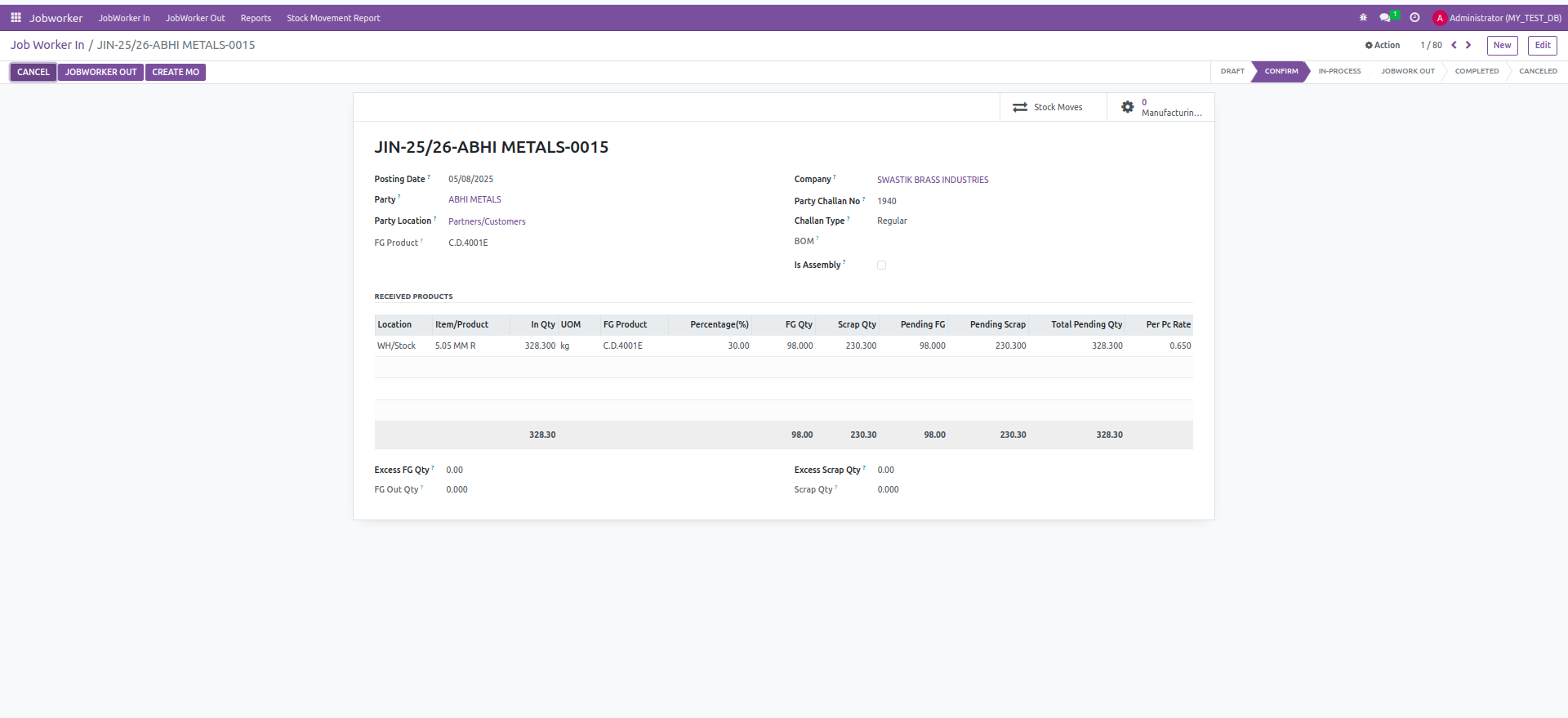Open the apps grid menu icon
The height and width of the screenshot is (718, 1568).
pyautogui.click(x=16, y=17)
